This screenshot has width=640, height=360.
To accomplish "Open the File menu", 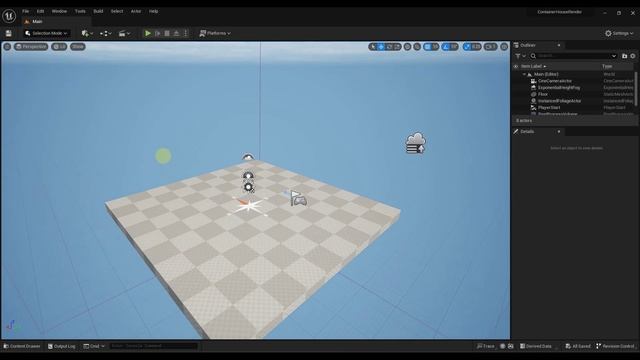I will 26,11.
